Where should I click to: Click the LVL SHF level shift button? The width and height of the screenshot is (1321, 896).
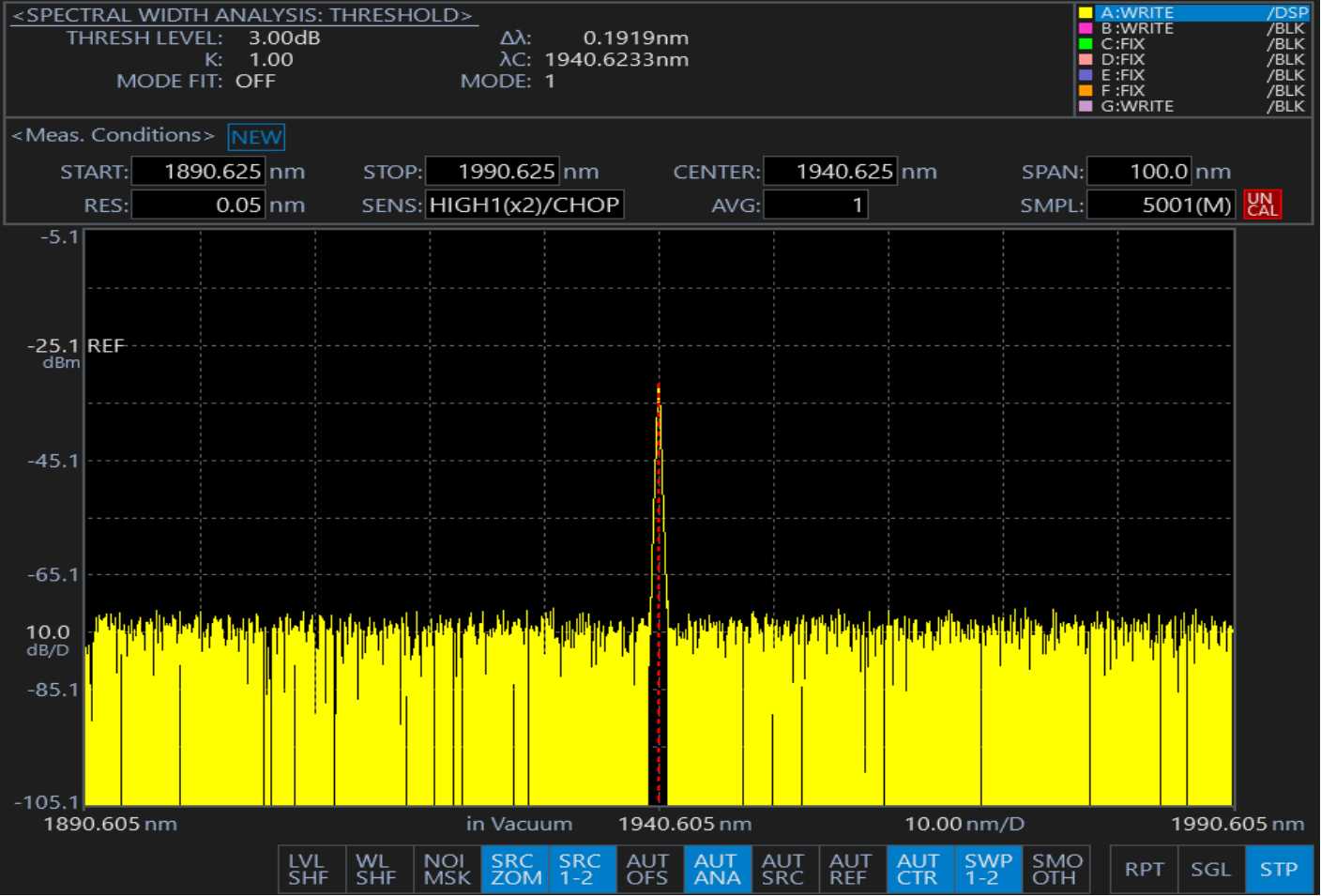tap(309, 869)
